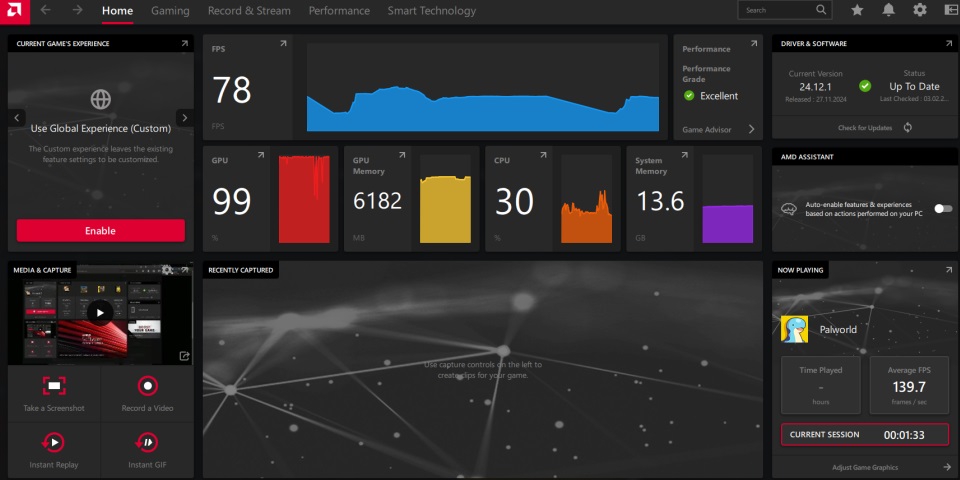Create an Instant GIF
The height and width of the screenshot is (480, 960).
click(148, 450)
